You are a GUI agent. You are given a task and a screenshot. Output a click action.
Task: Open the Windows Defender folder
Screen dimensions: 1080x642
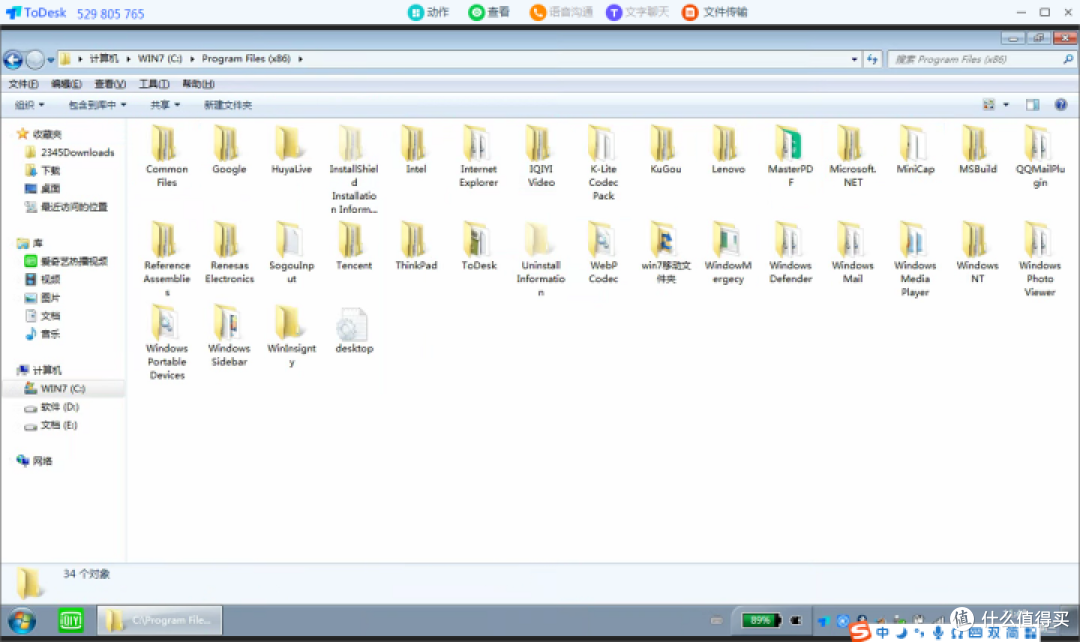point(790,253)
